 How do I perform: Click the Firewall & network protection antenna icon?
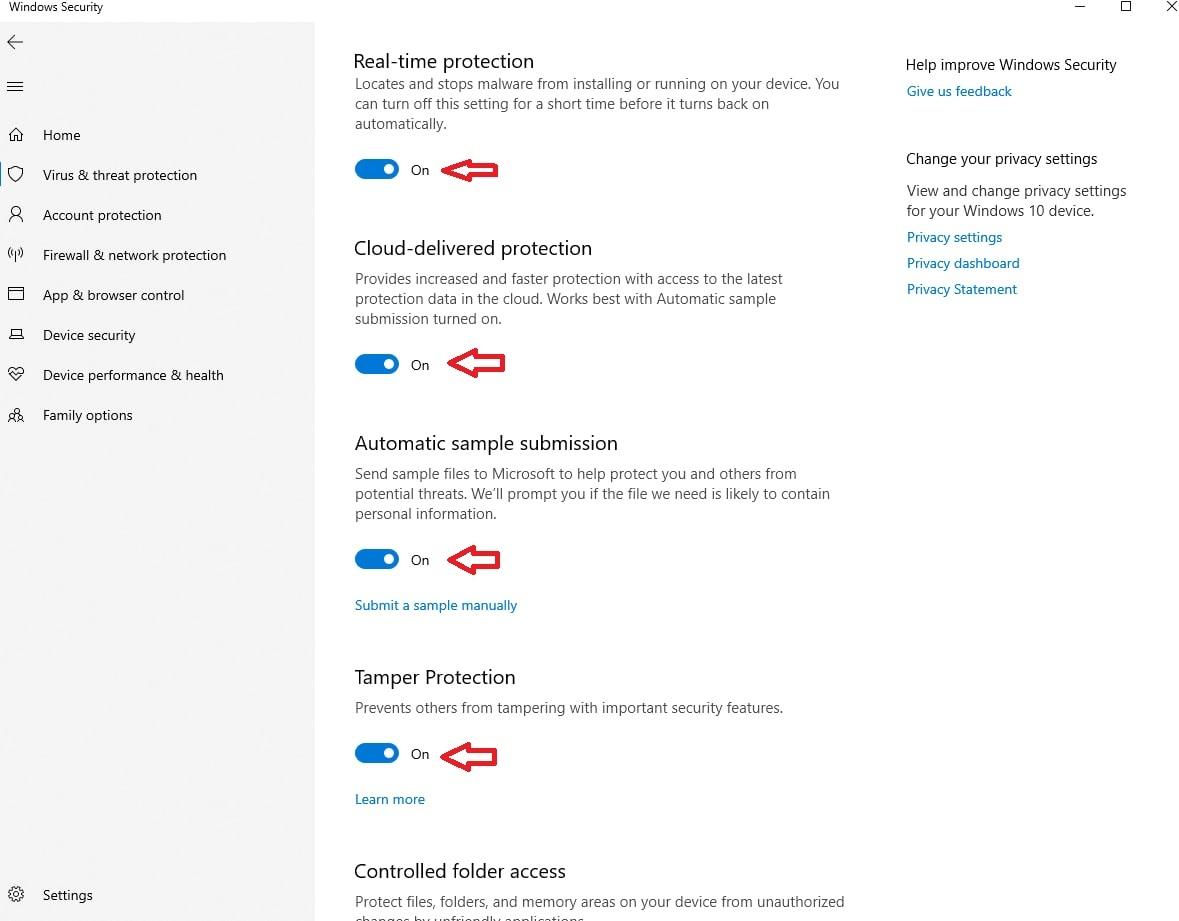(x=16, y=255)
